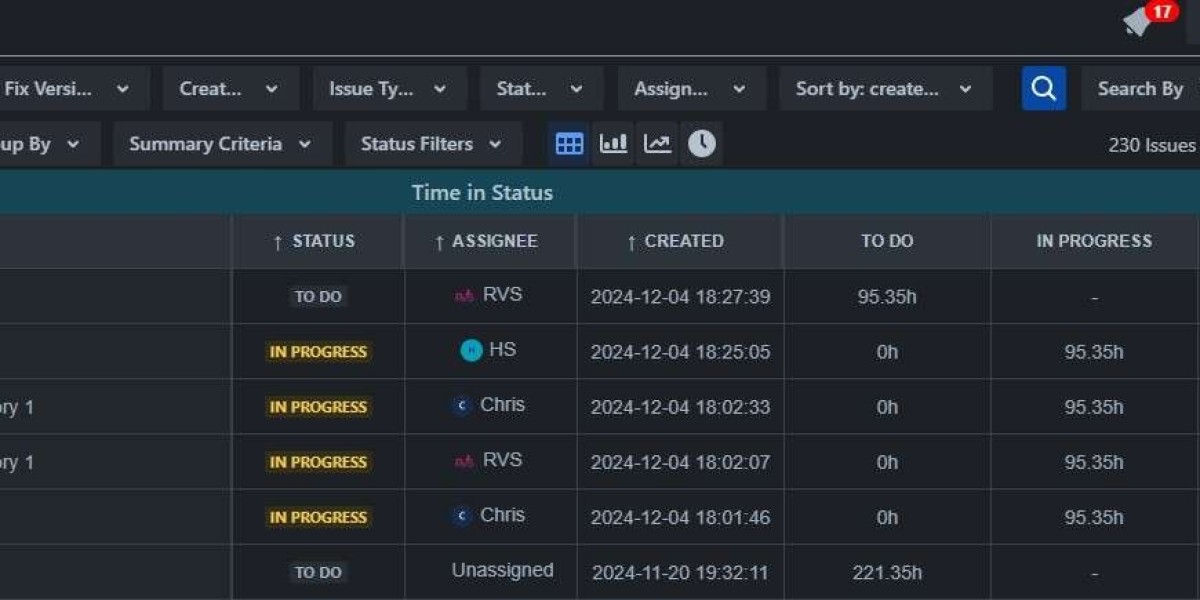Click the blue search icon
Screen dimensions: 1200x600
point(1043,88)
